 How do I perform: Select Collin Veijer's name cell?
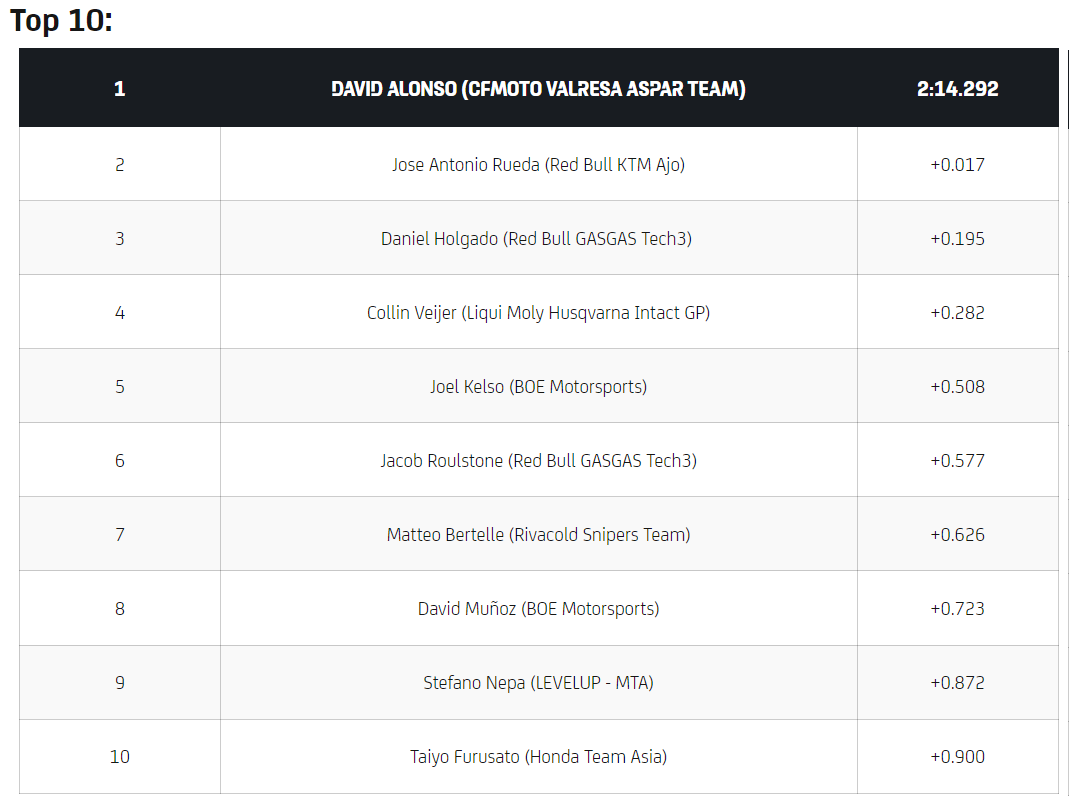pyautogui.click(x=538, y=313)
